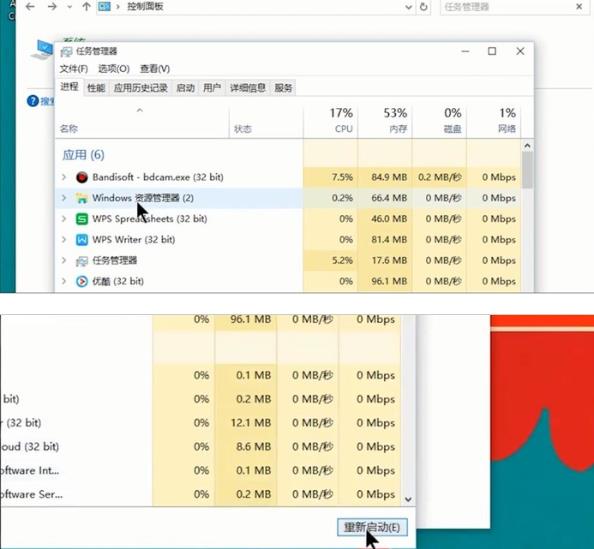Click the Explorer up-arrow navigation icon
Viewport: 594px width, 549px height.
coord(86,6)
